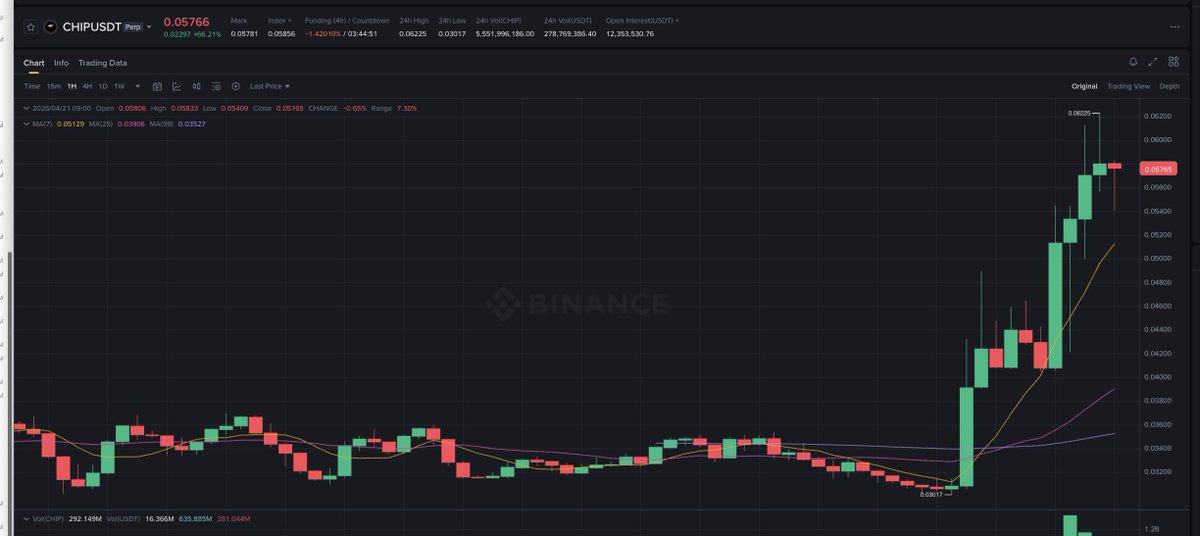Viewport: 1200px width, 536px height.
Task: Click the 0.04000 price axis label
Action: click(1158, 377)
